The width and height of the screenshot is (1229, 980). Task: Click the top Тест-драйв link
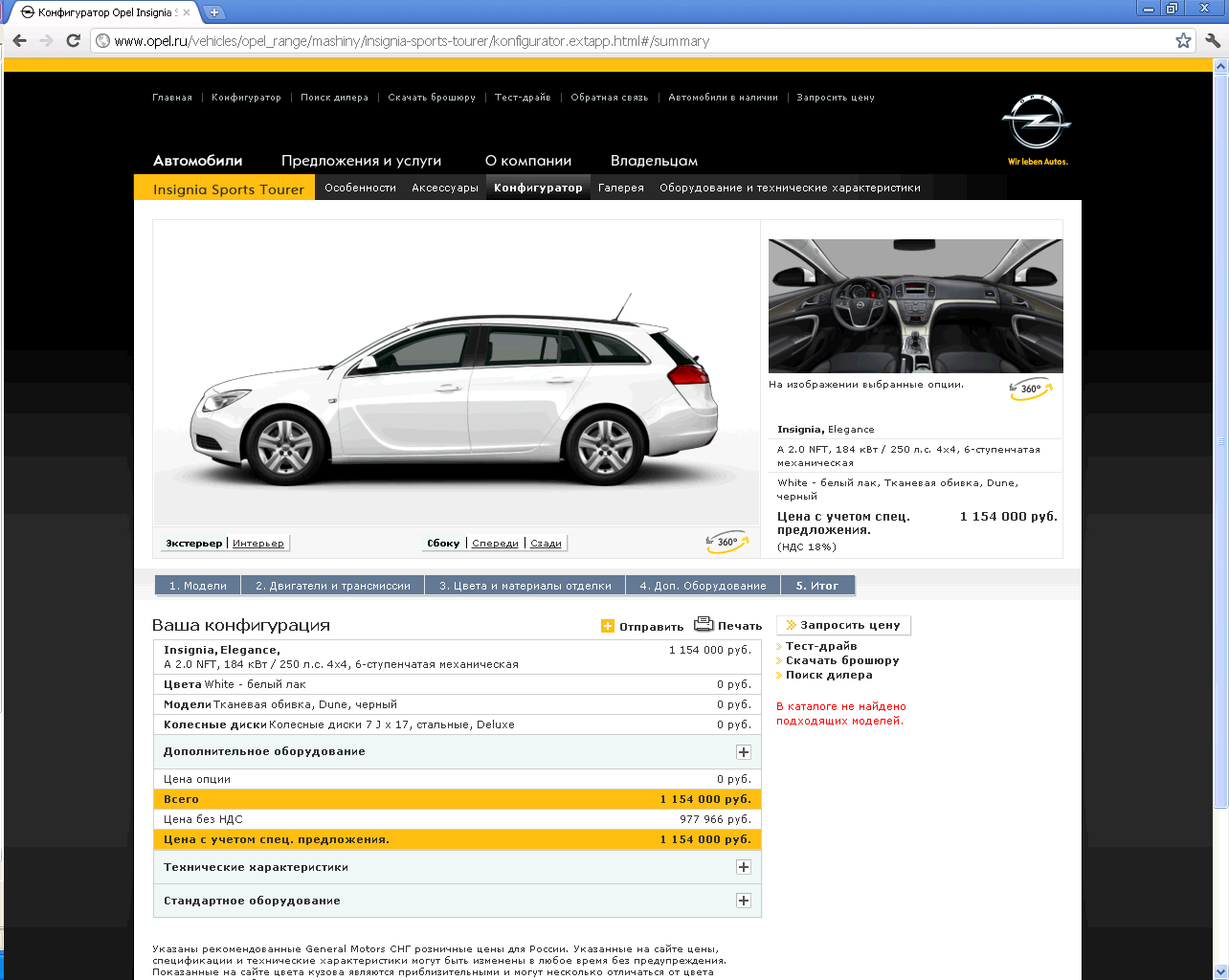(x=523, y=98)
